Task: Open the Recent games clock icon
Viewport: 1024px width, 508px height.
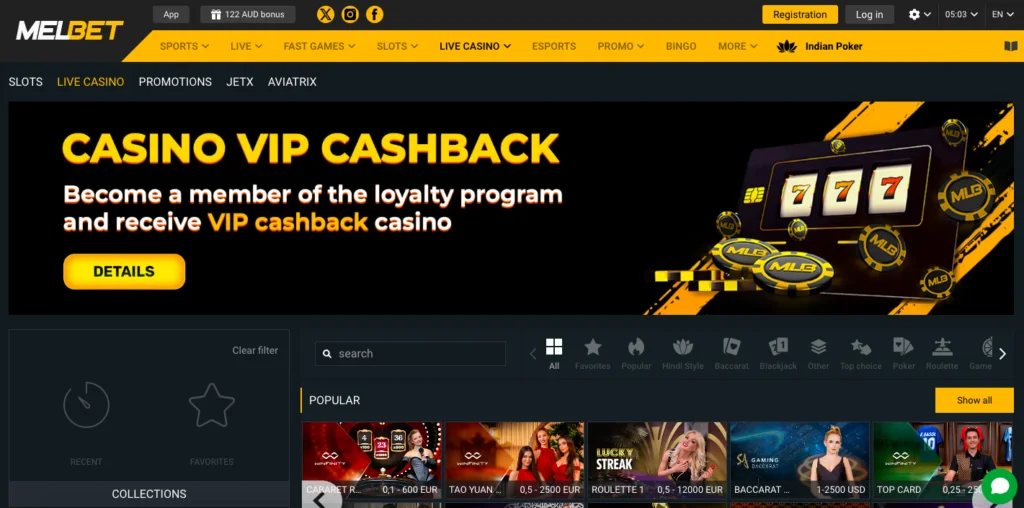Action: pyautogui.click(x=86, y=405)
